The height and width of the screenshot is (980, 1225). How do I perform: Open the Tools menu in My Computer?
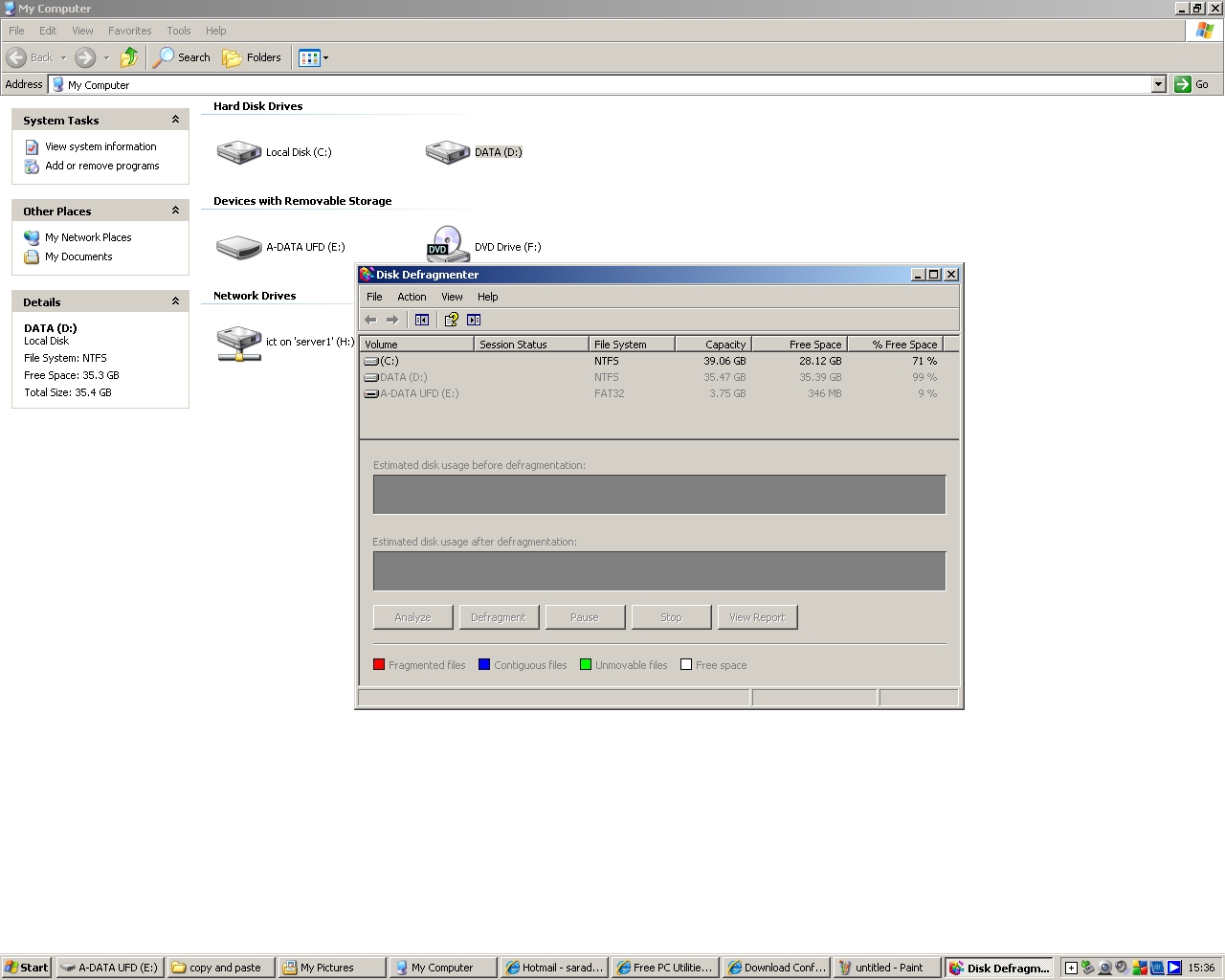178,30
